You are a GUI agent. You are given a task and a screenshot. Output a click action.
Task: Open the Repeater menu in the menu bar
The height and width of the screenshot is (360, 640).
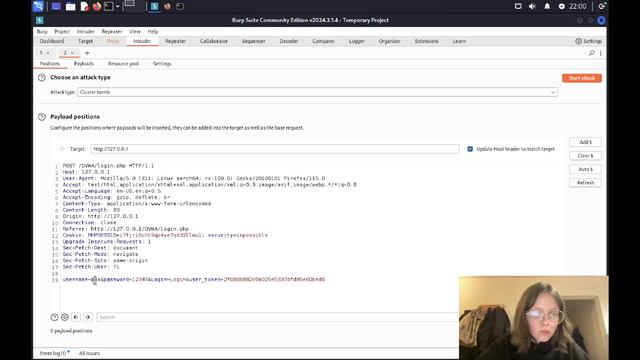[112, 31]
